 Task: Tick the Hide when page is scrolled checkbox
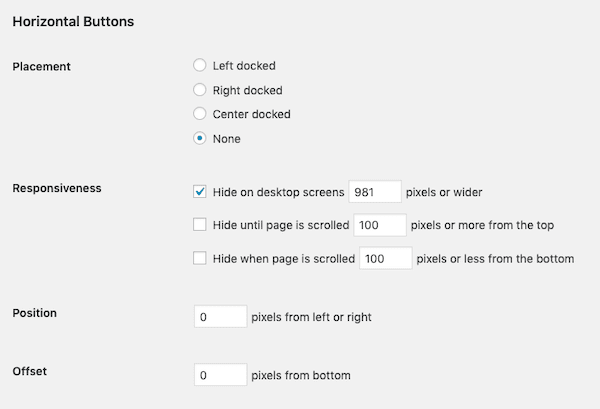tap(199, 258)
